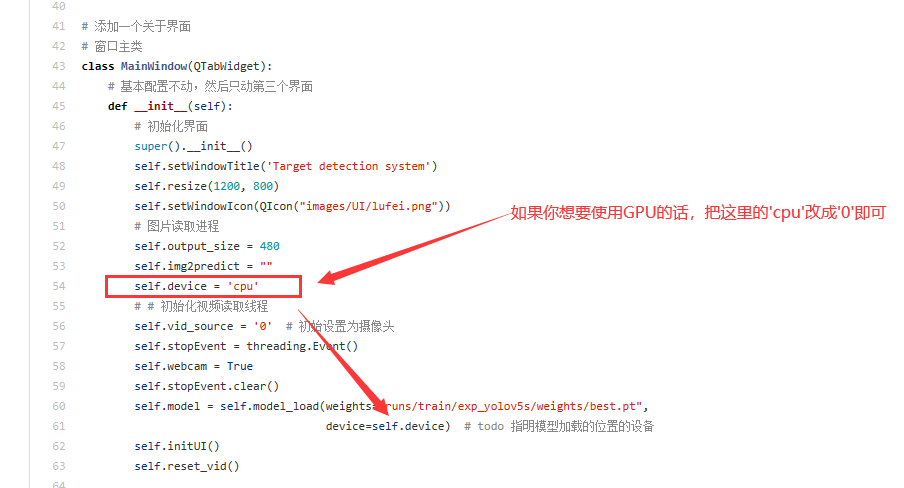Click the class MainWindow definition line
Screen dimensions: 904x488
tap(176, 66)
